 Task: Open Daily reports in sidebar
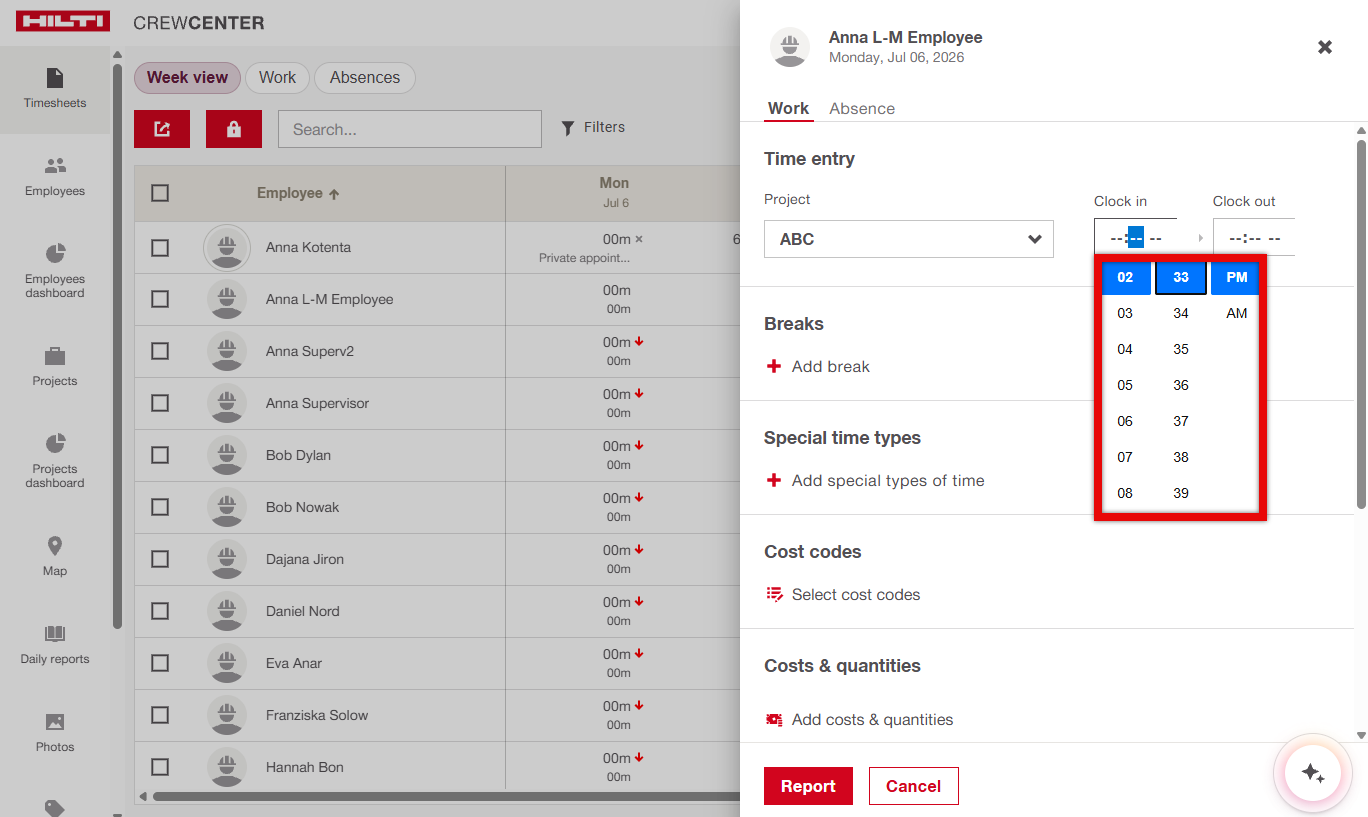(55, 645)
